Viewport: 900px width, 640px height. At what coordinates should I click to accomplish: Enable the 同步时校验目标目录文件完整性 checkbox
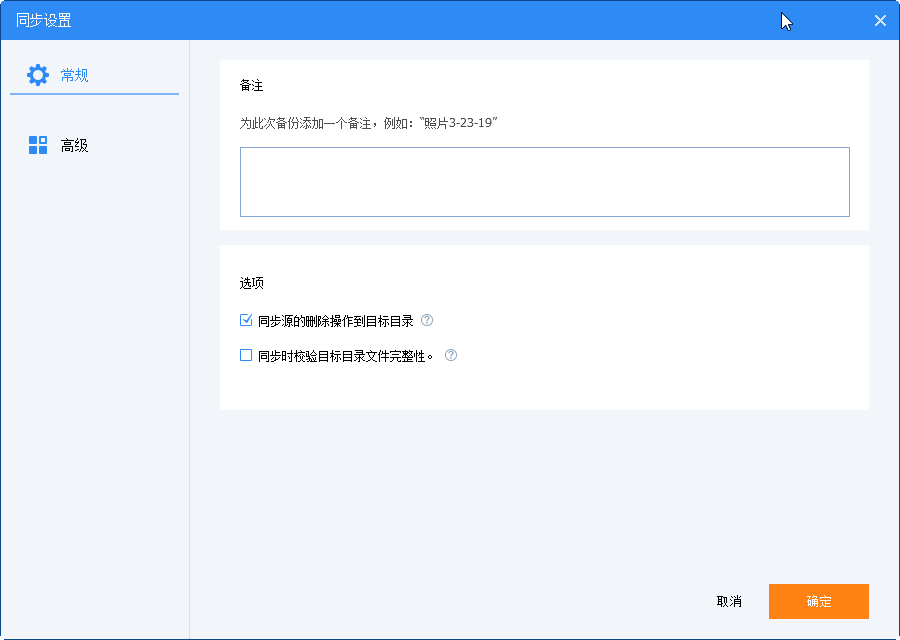click(x=246, y=355)
